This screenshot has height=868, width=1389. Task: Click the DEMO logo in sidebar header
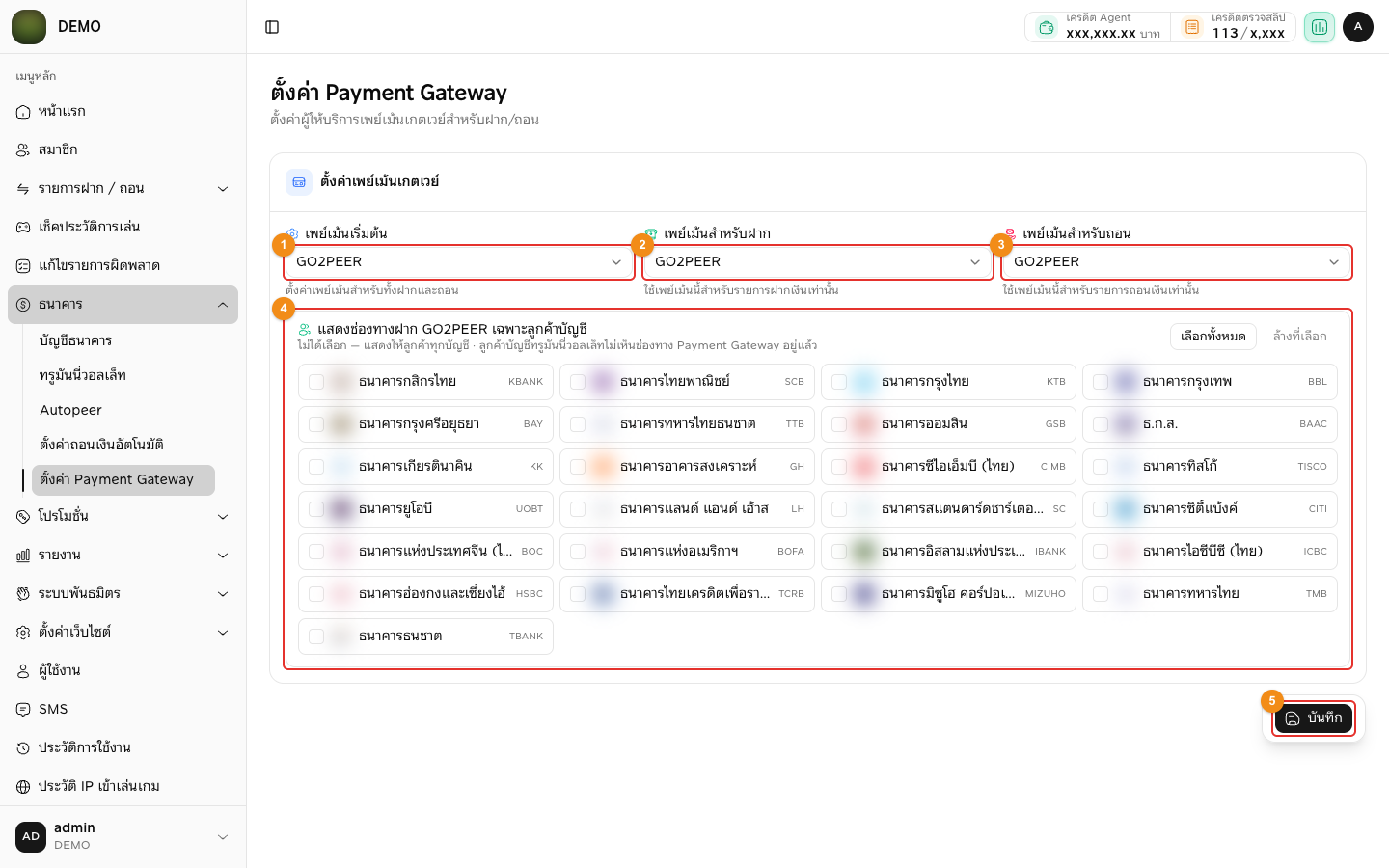tap(29, 27)
